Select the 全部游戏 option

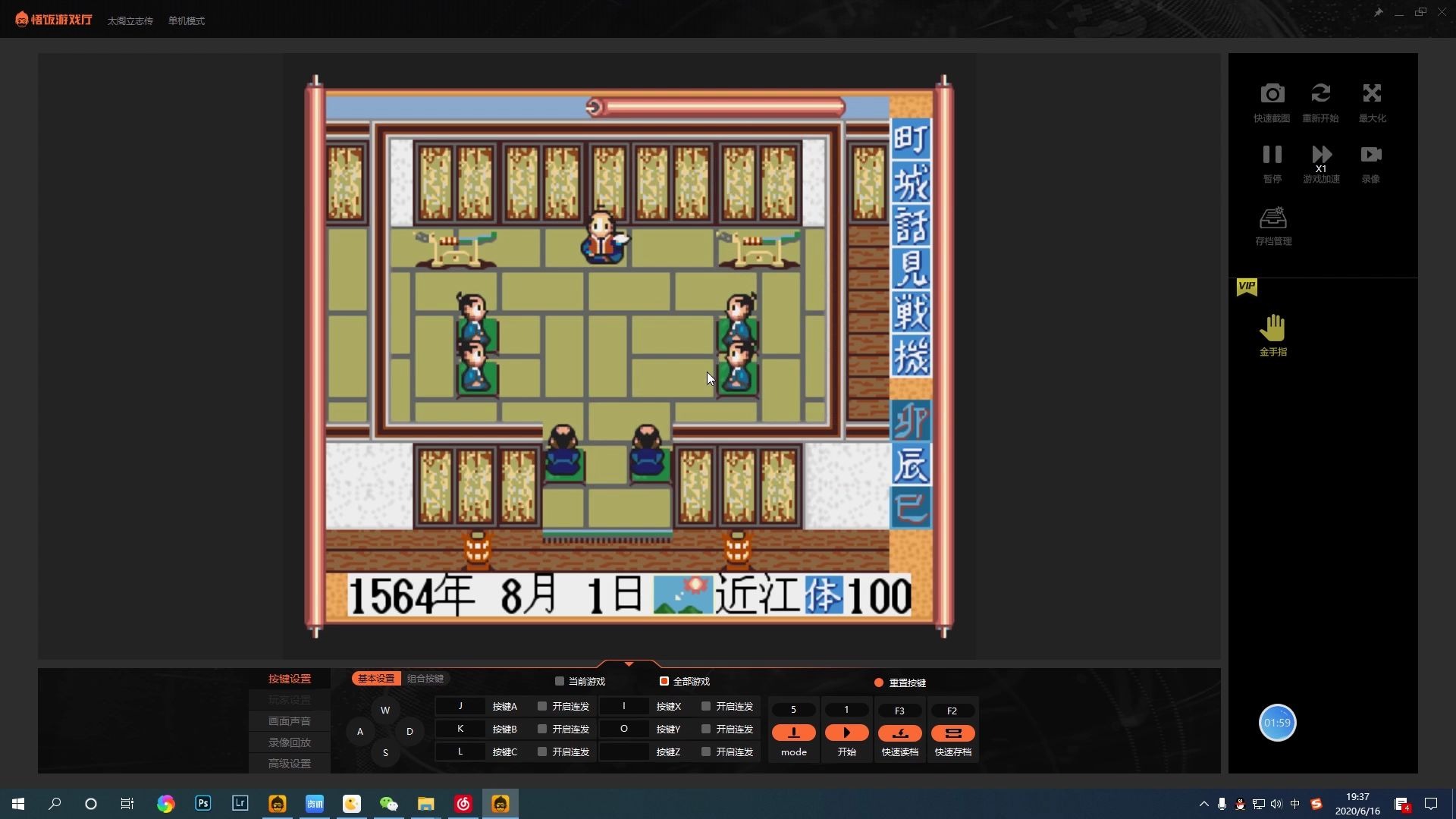664,682
